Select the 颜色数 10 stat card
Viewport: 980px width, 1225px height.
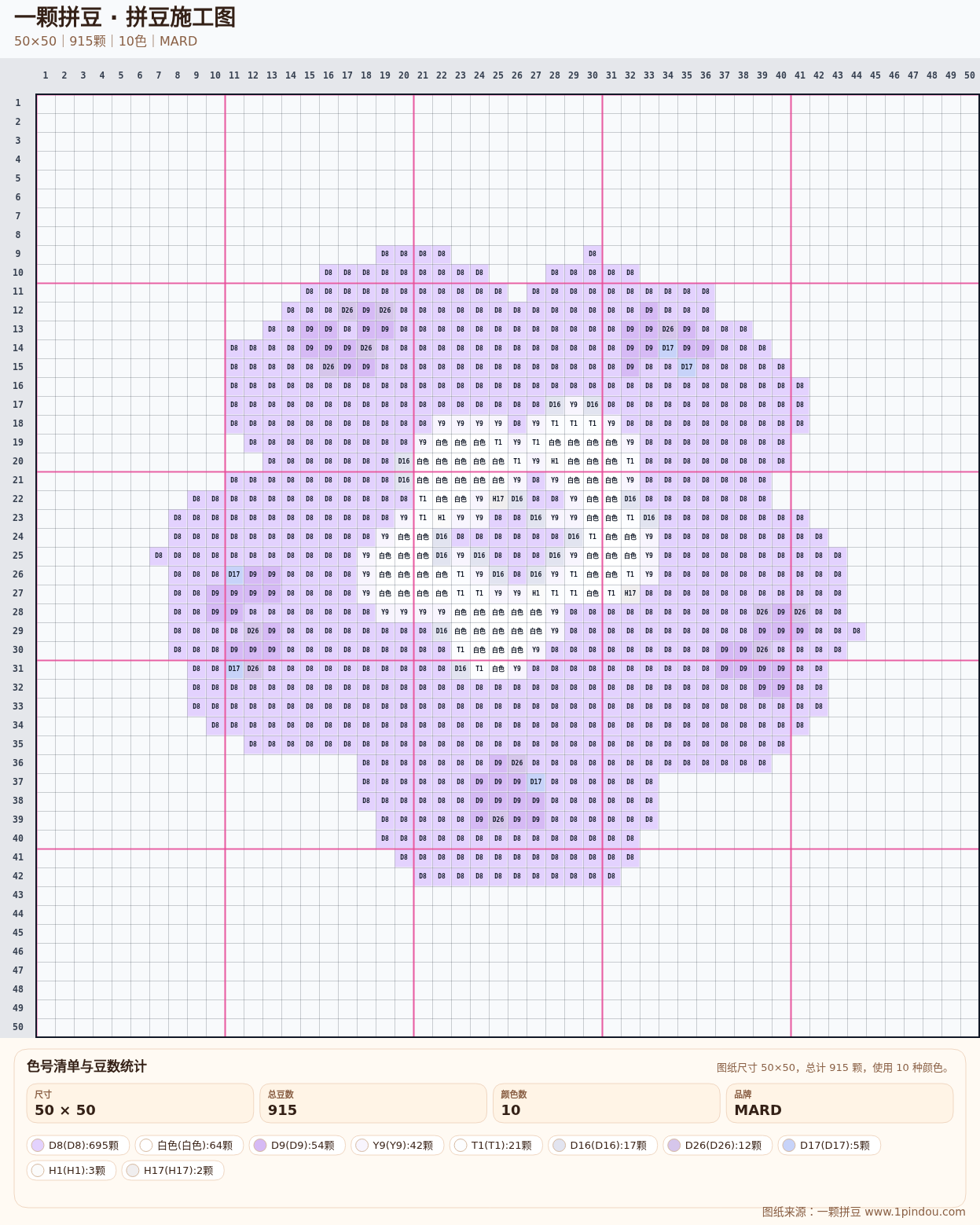(x=607, y=1103)
